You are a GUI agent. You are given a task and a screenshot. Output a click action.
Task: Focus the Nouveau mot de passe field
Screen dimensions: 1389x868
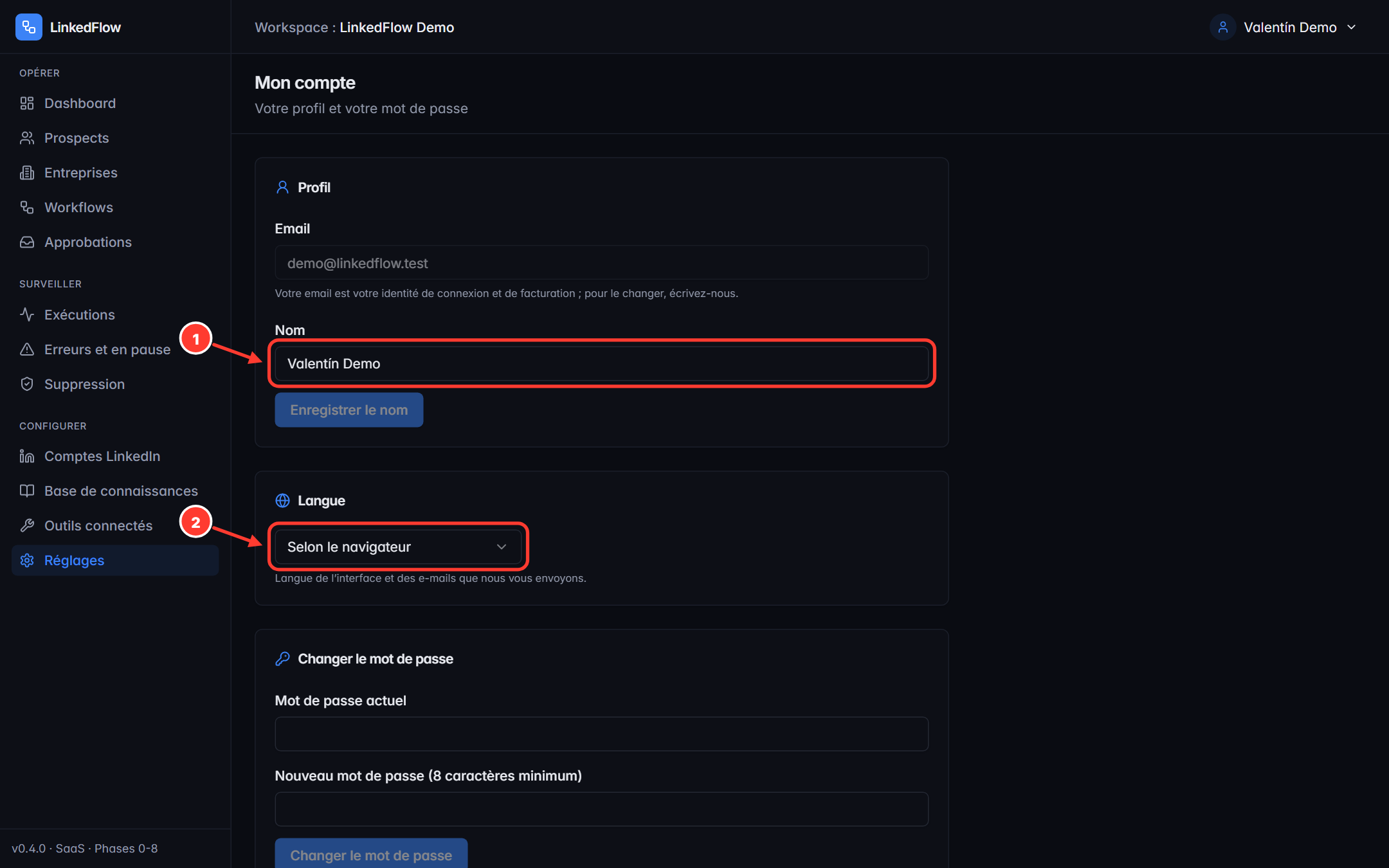click(601, 809)
